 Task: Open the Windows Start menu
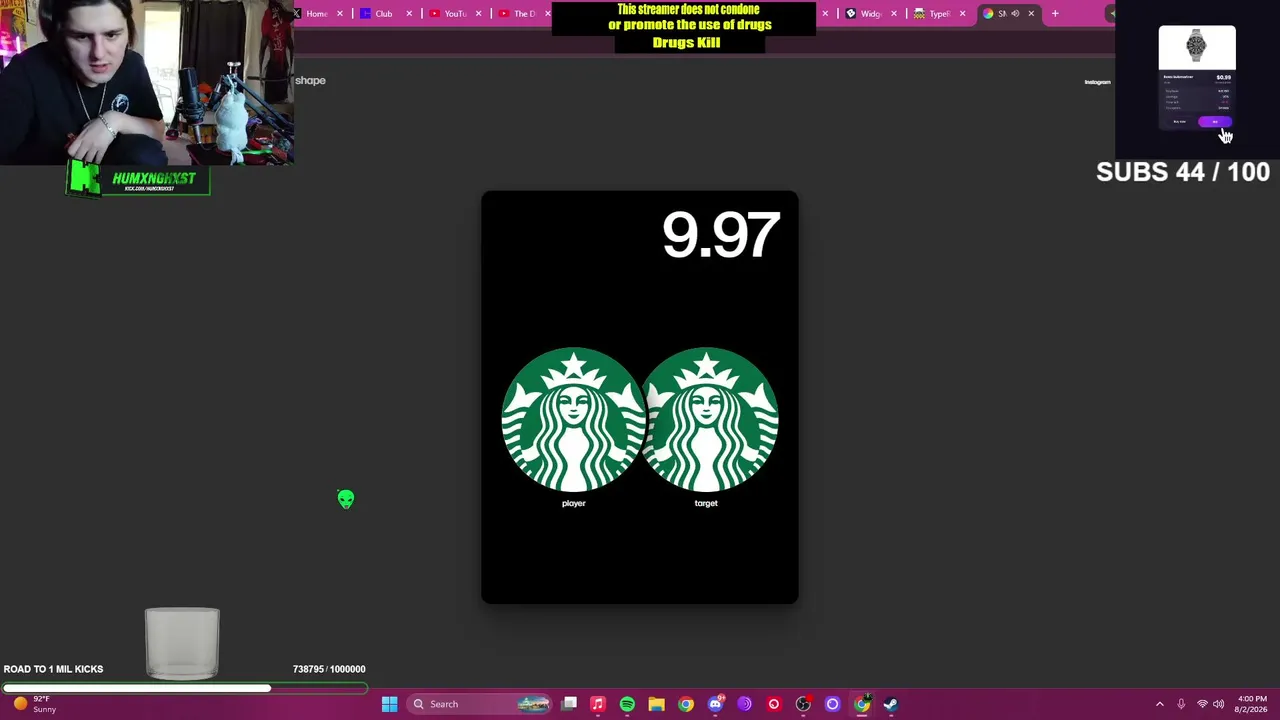390,704
